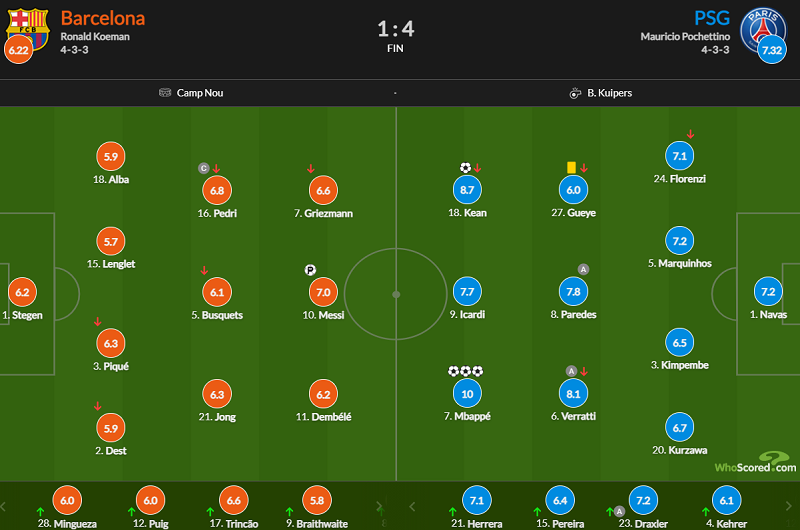Click Gueye's yellow card icon
The image size is (800, 530).
[x=571, y=167]
